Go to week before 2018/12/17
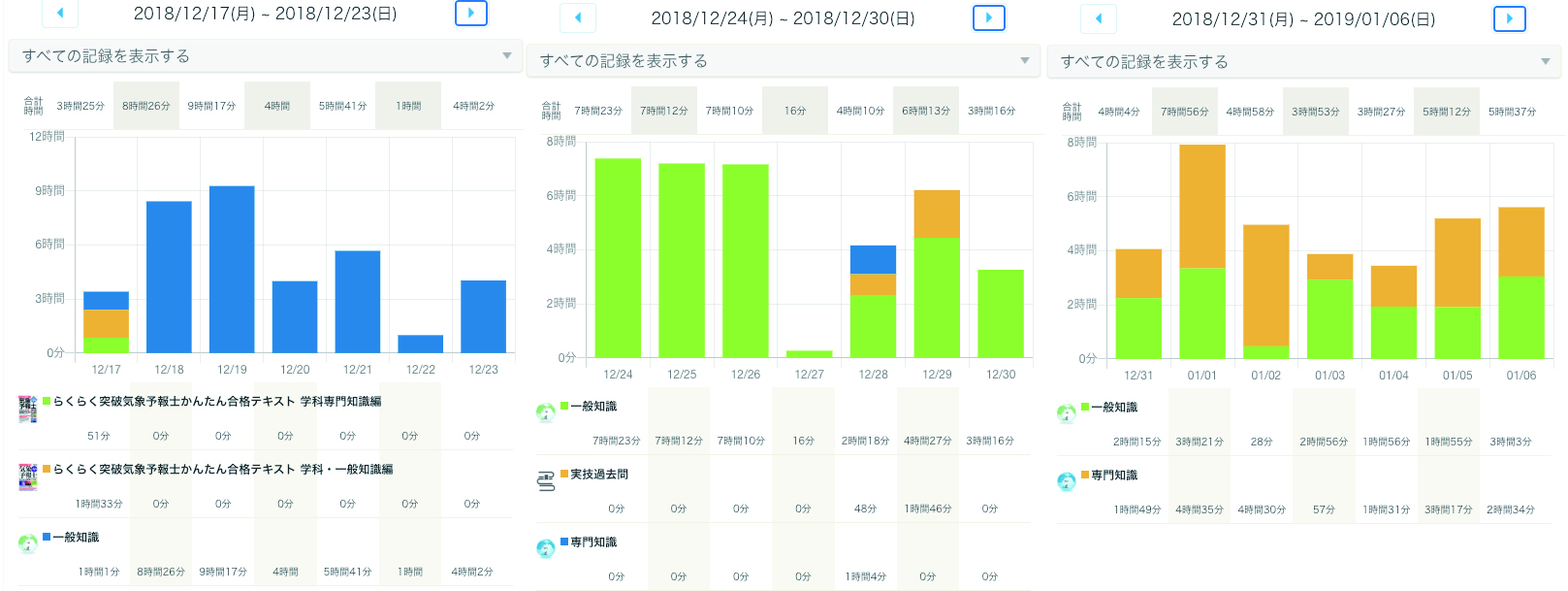This screenshot has width=1568, height=591. pos(60,13)
